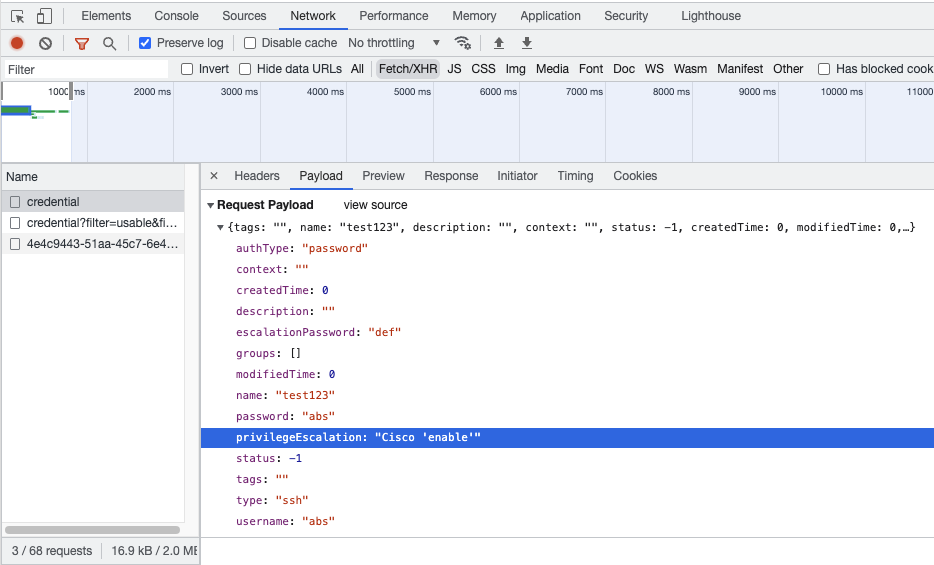Tick checkbox beside credential request

coord(15,202)
